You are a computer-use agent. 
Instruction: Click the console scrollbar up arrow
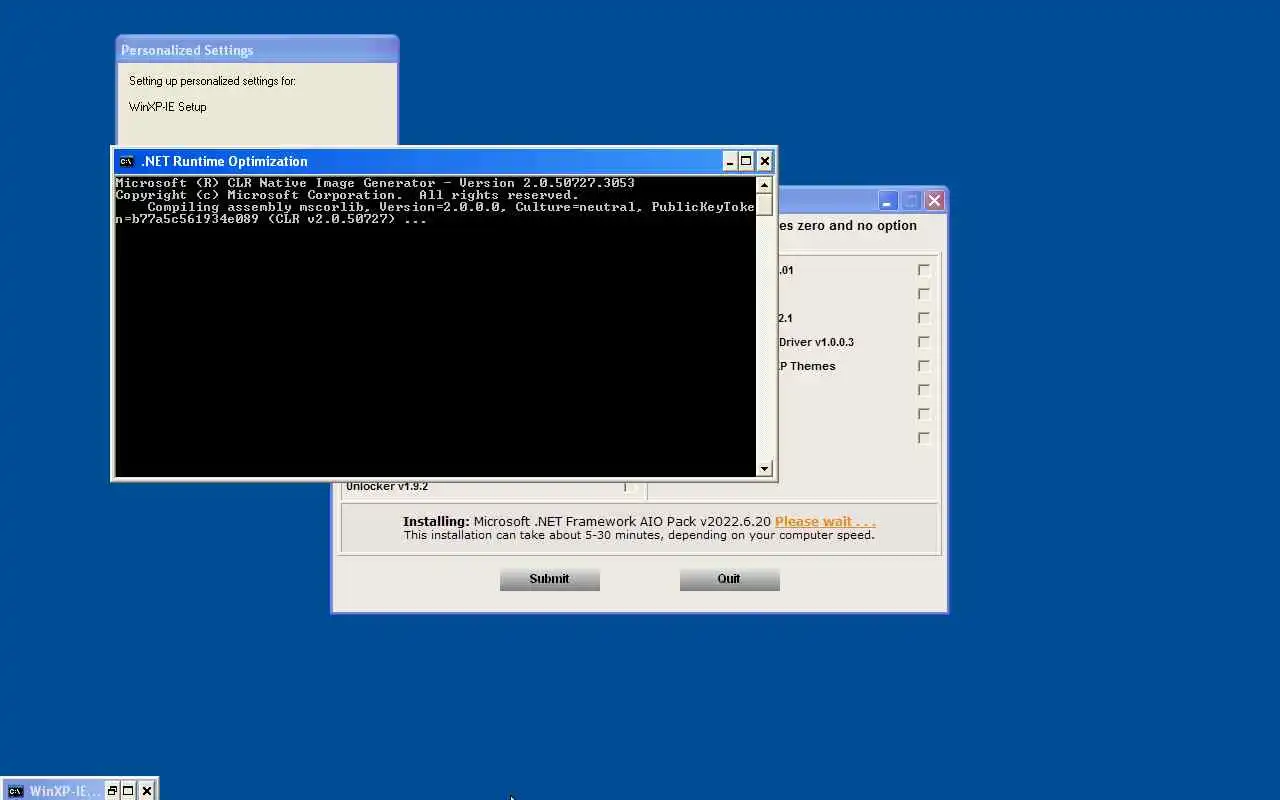pyautogui.click(x=764, y=185)
